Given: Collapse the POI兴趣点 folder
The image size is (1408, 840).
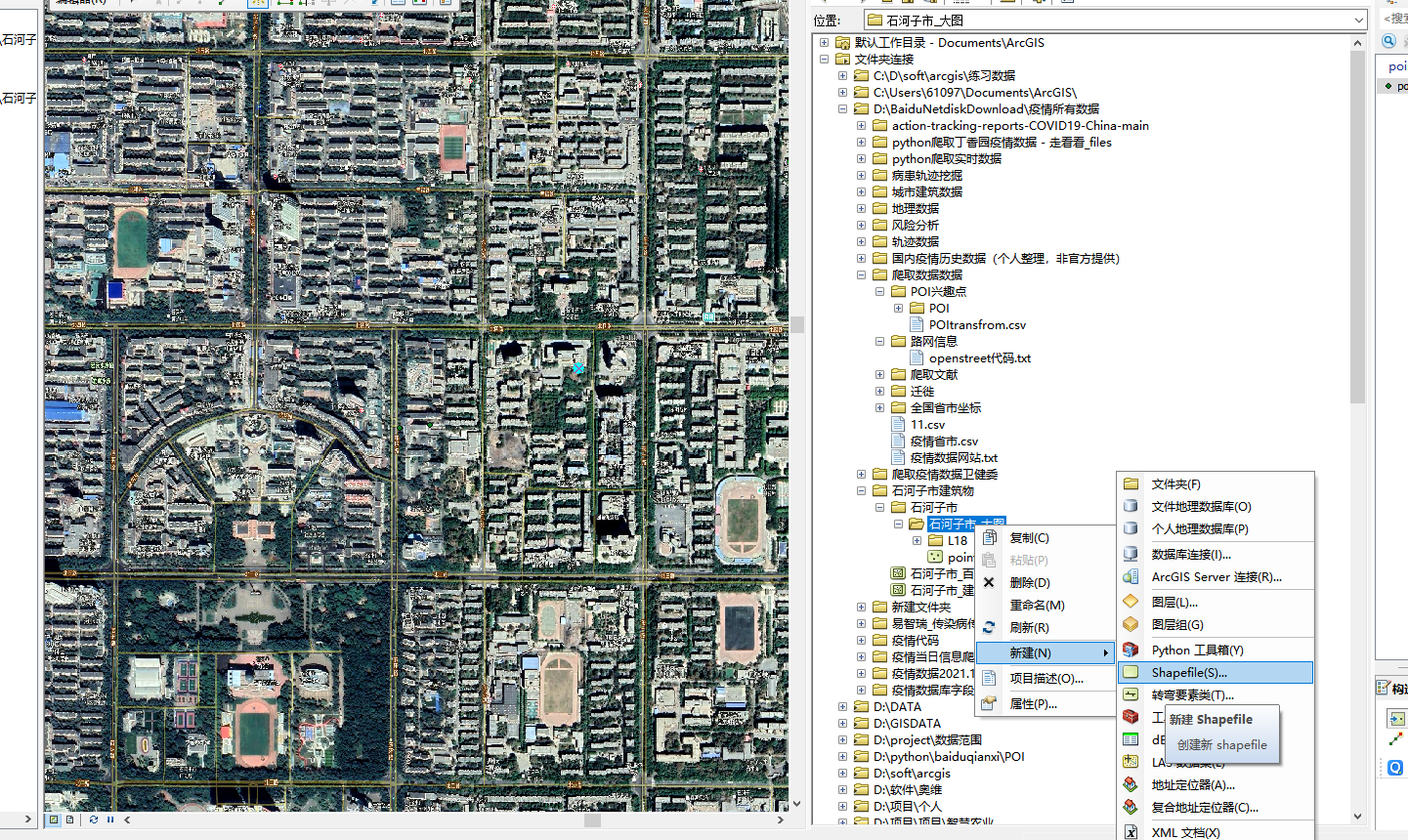Looking at the screenshot, I should pyautogui.click(x=879, y=291).
